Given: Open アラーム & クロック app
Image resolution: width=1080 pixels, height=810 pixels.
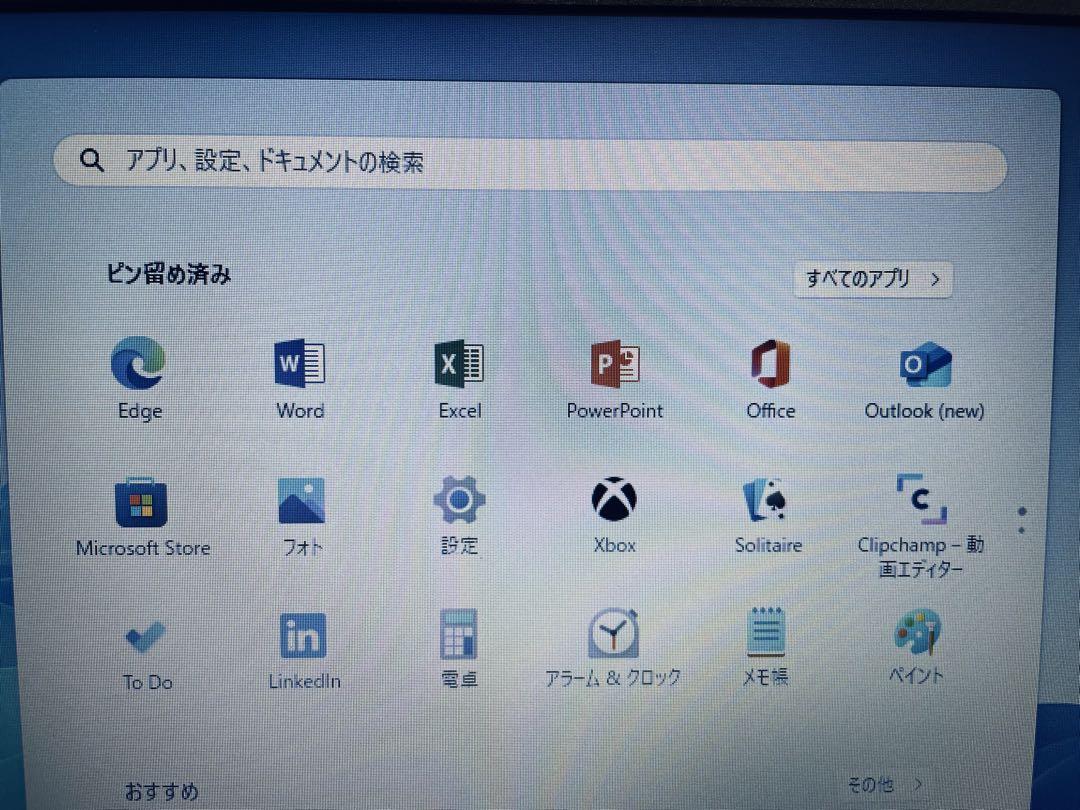Looking at the screenshot, I should point(613,633).
